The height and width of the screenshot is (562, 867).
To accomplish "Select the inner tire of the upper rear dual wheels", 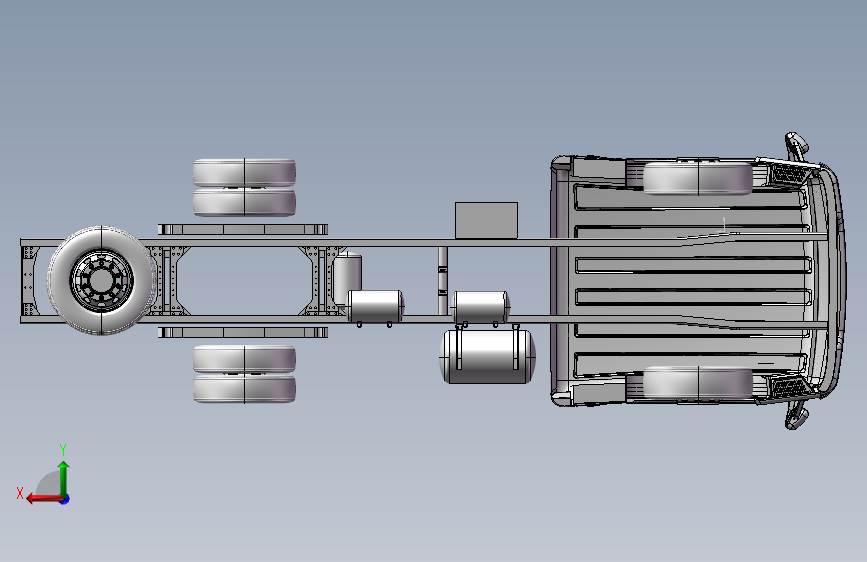I will click(x=244, y=202).
